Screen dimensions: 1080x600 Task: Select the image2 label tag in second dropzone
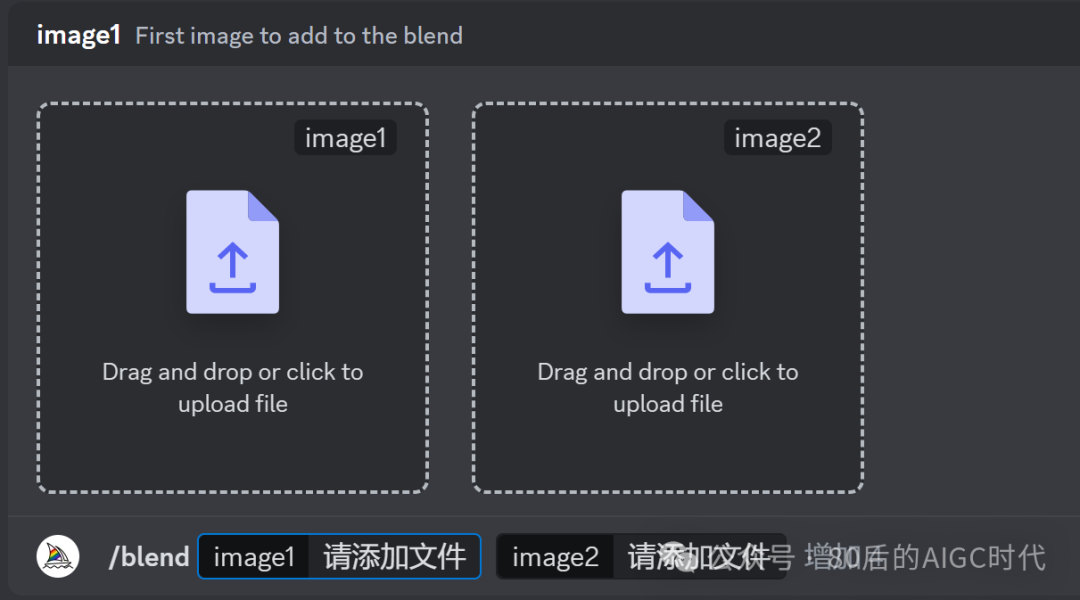[x=778, y=138]
